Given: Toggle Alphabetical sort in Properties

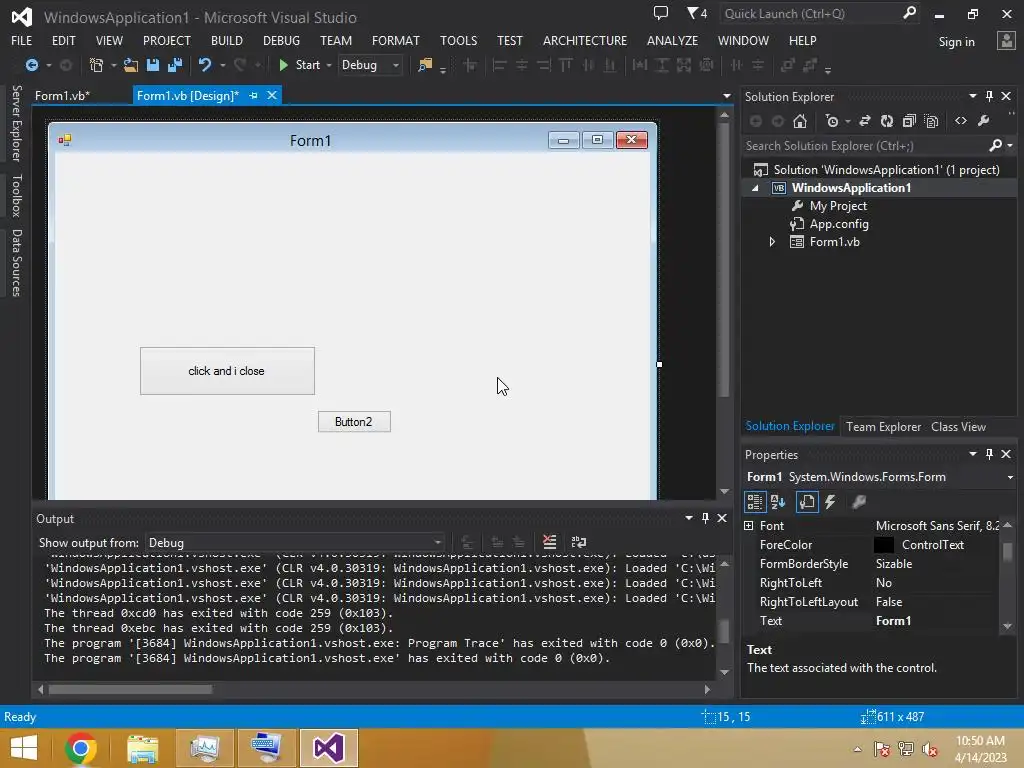Looking at the screenshot, I should pyautogui.click(x=778, y=502).
